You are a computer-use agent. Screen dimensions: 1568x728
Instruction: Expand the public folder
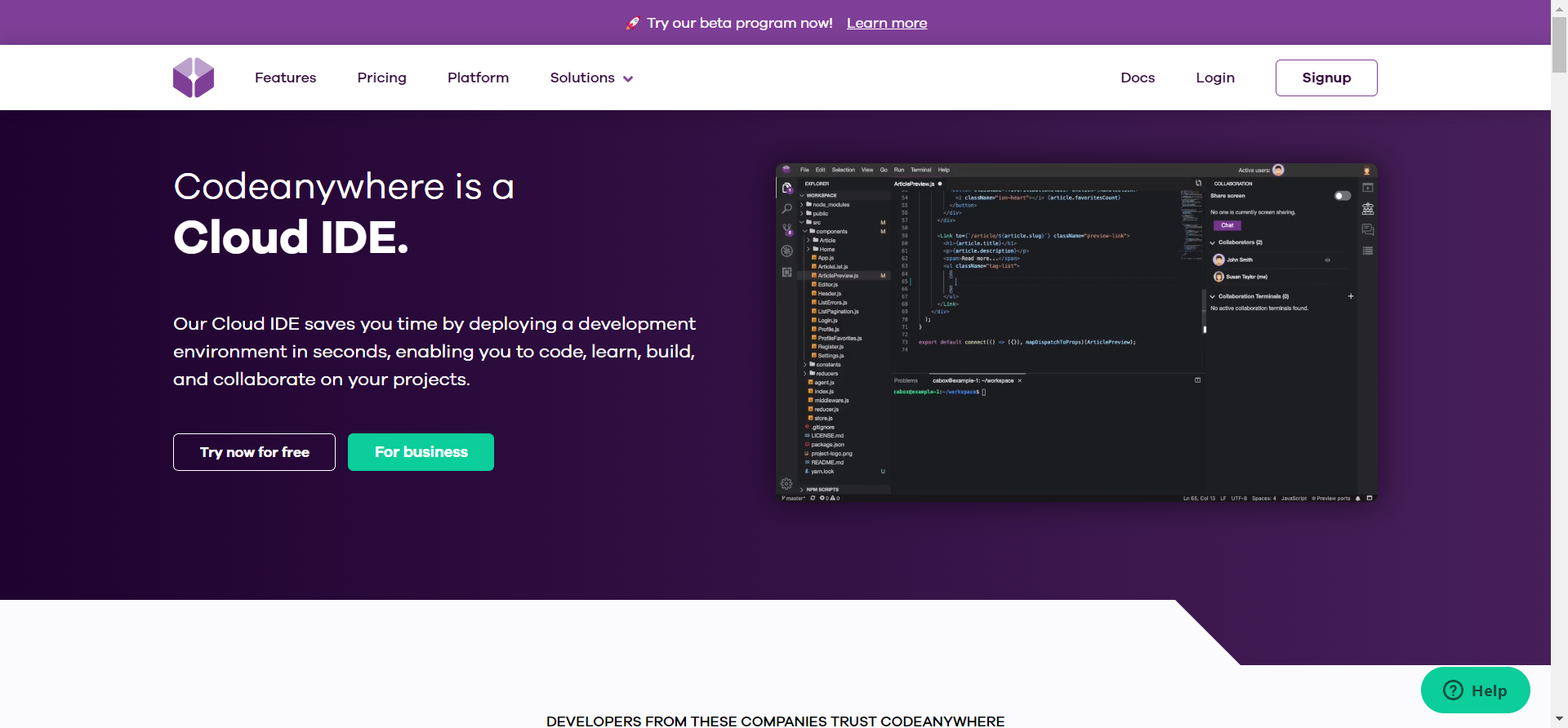click(816, 214)
